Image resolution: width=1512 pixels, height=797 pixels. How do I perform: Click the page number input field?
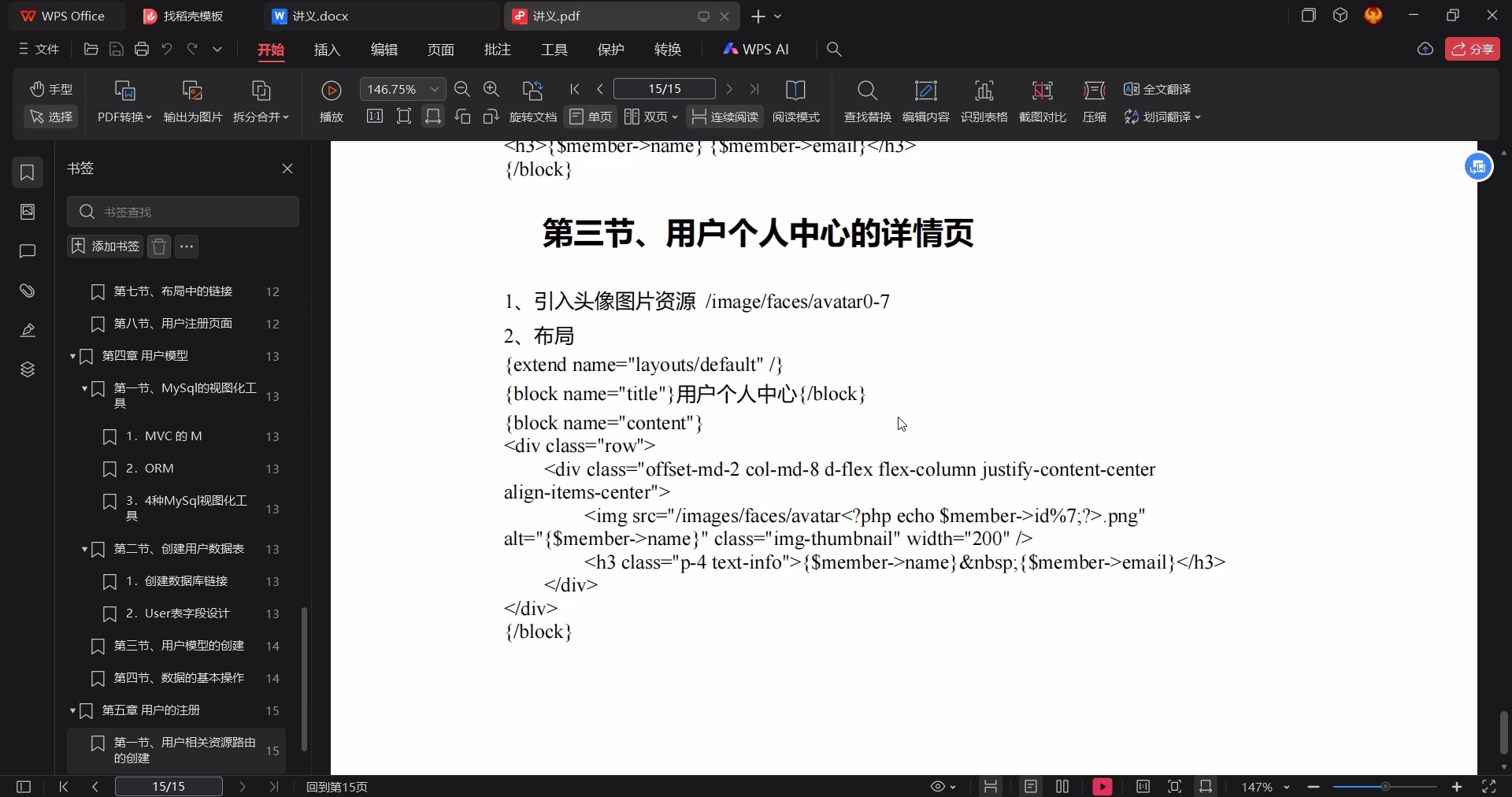662,89
